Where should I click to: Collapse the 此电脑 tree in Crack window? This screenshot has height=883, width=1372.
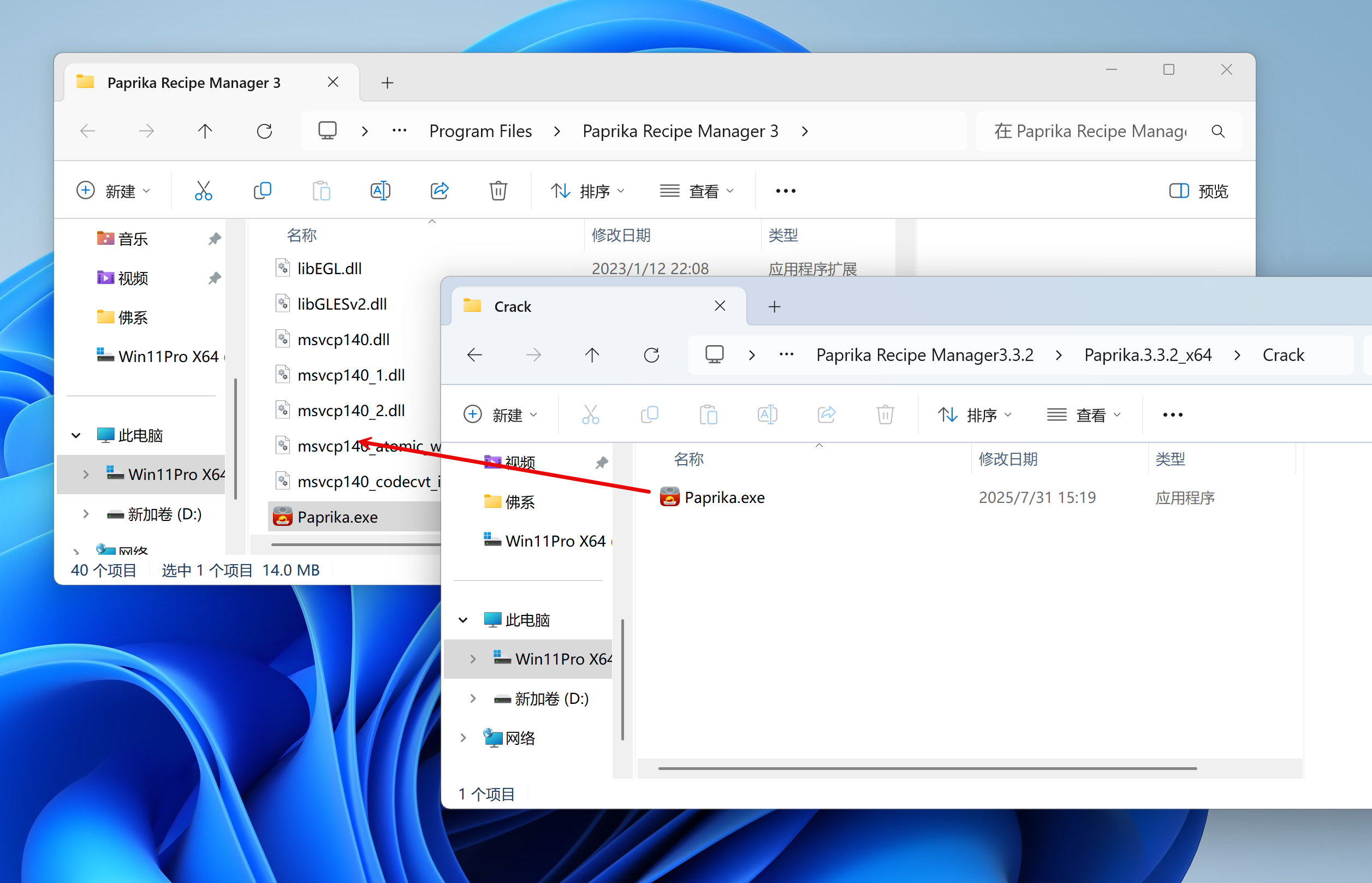(463, 620)
